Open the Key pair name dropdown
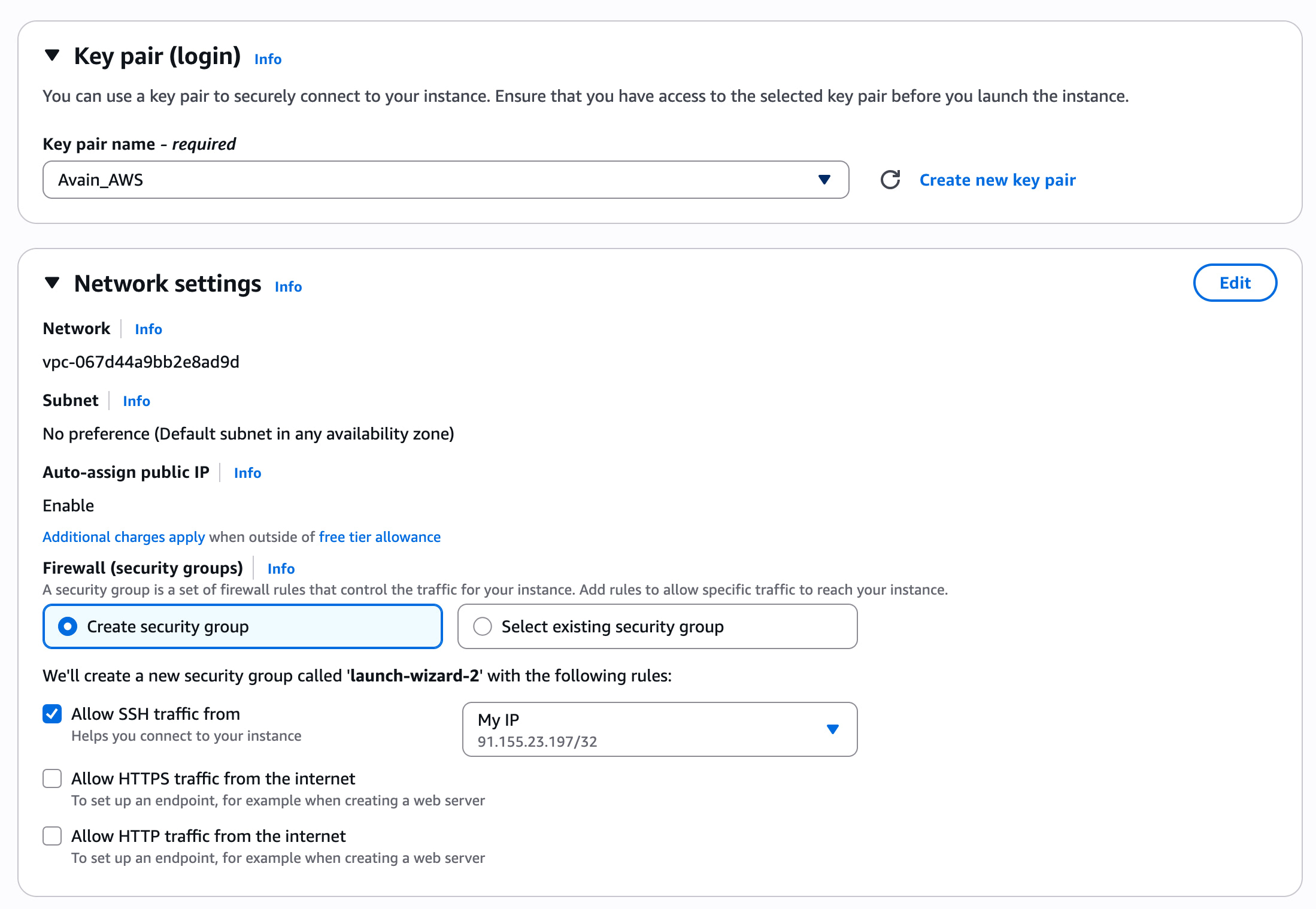Viewport: 1316px width, 909px height. coord(445,180)
